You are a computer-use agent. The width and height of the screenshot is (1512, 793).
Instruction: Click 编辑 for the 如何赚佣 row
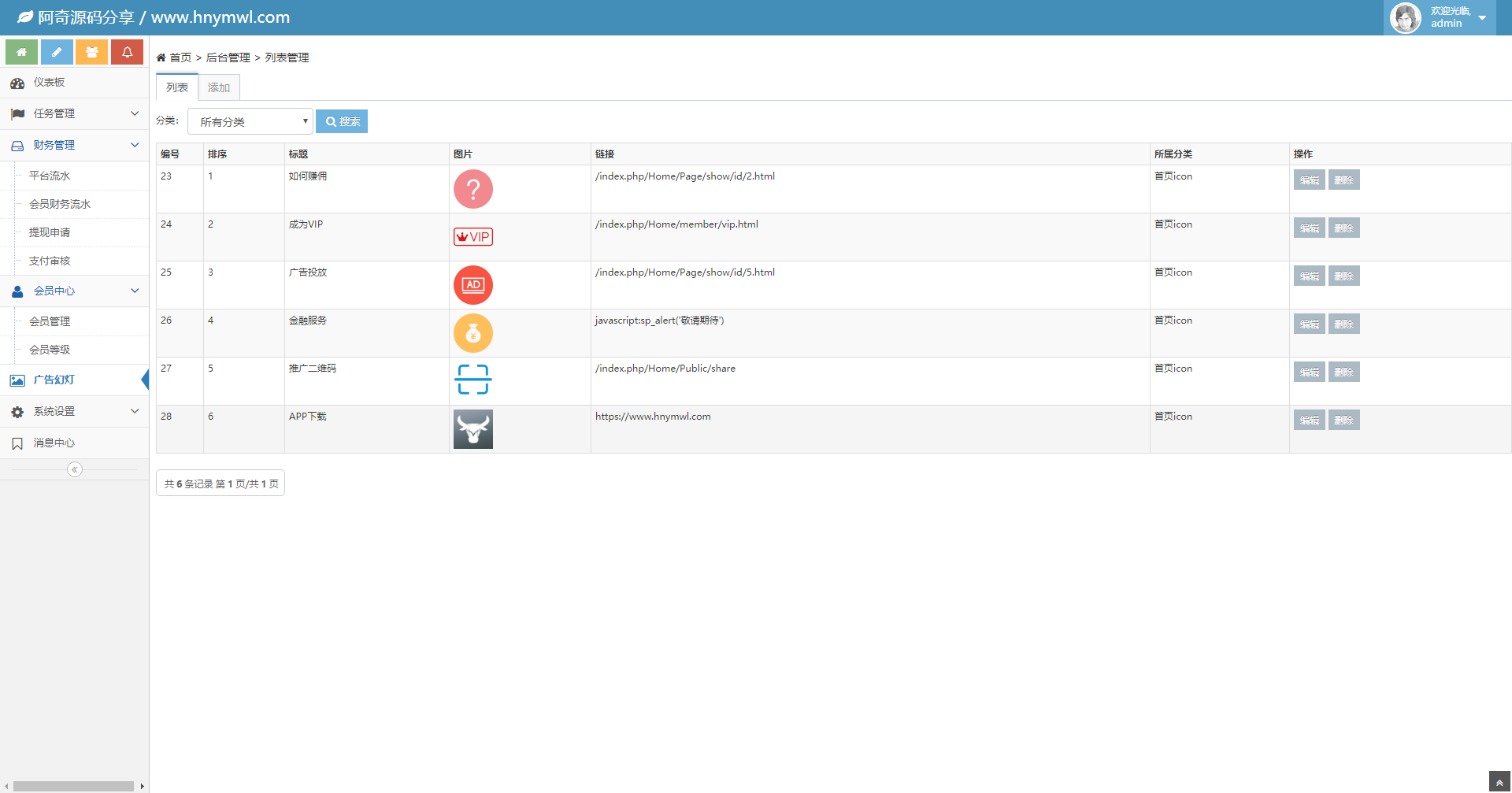coord(1309,180)
